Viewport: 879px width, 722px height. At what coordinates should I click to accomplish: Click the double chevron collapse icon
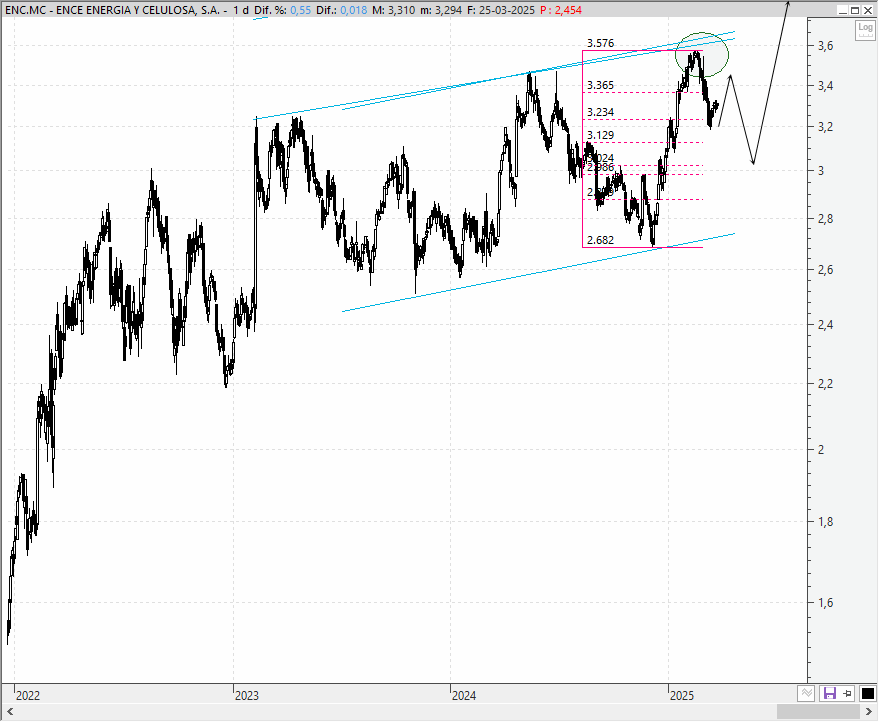(x=807, y=693)
